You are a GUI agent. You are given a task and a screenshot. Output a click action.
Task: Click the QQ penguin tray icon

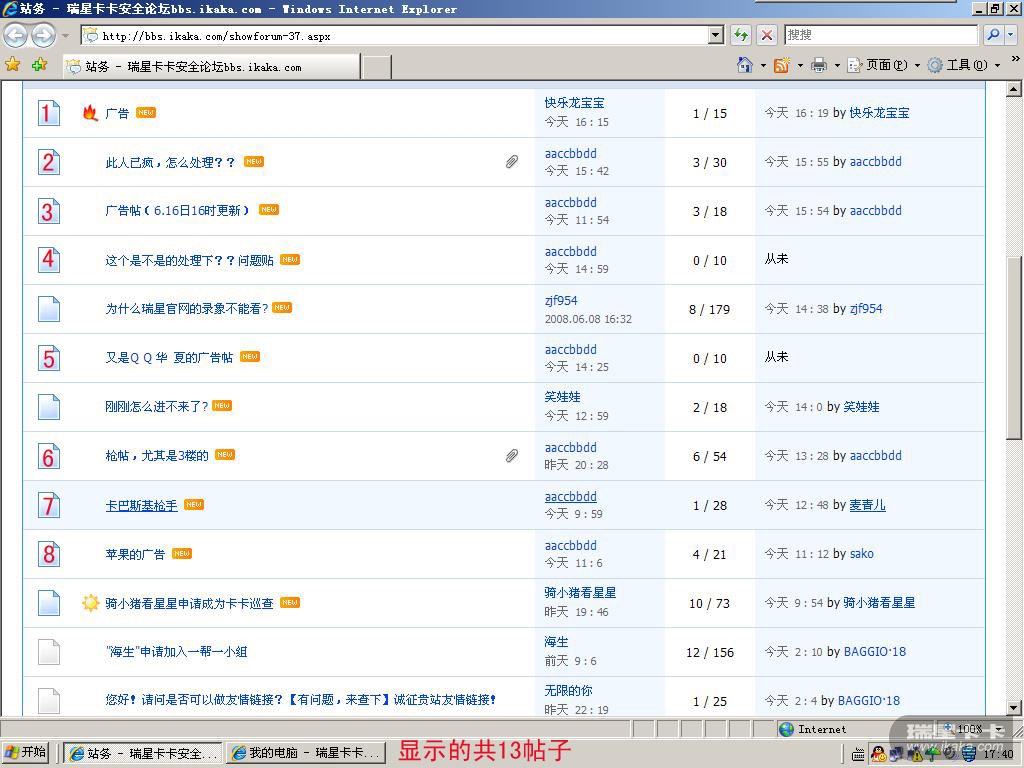coord(878,754)
